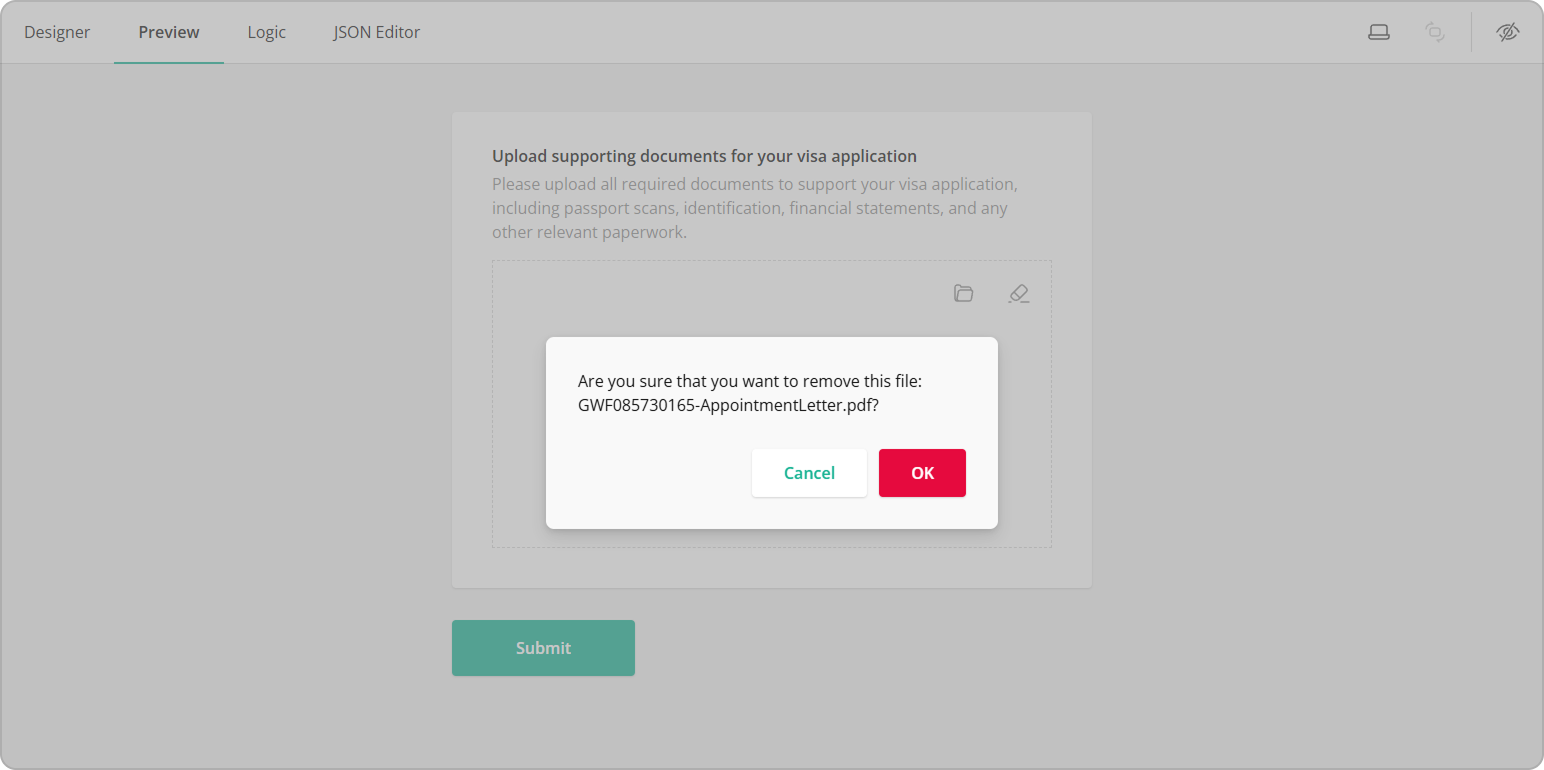Switch preview device using the laptop icon
The image size is (1544, 770).
[x=1379, y=31]
